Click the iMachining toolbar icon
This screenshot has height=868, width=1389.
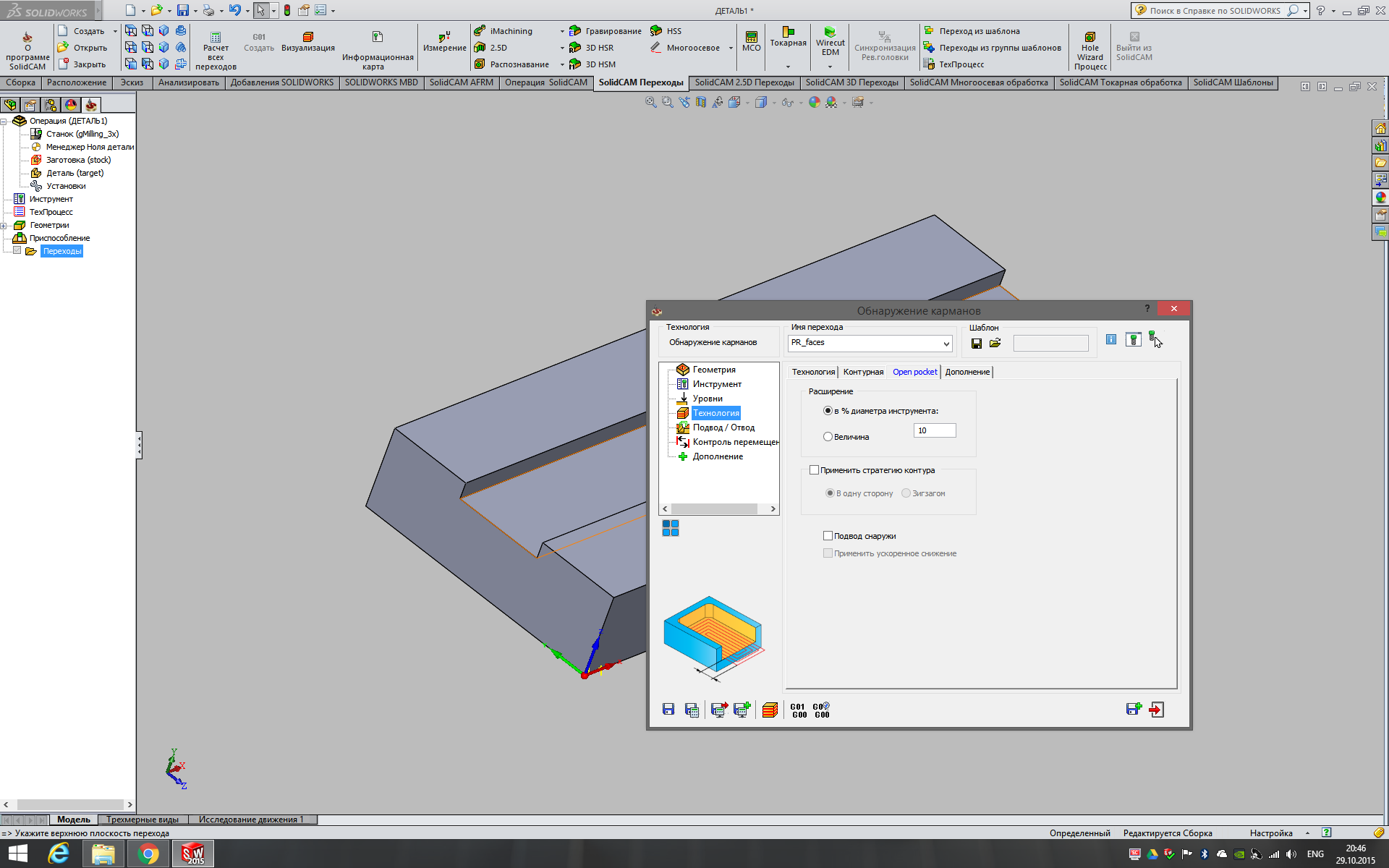coord(480,31)
